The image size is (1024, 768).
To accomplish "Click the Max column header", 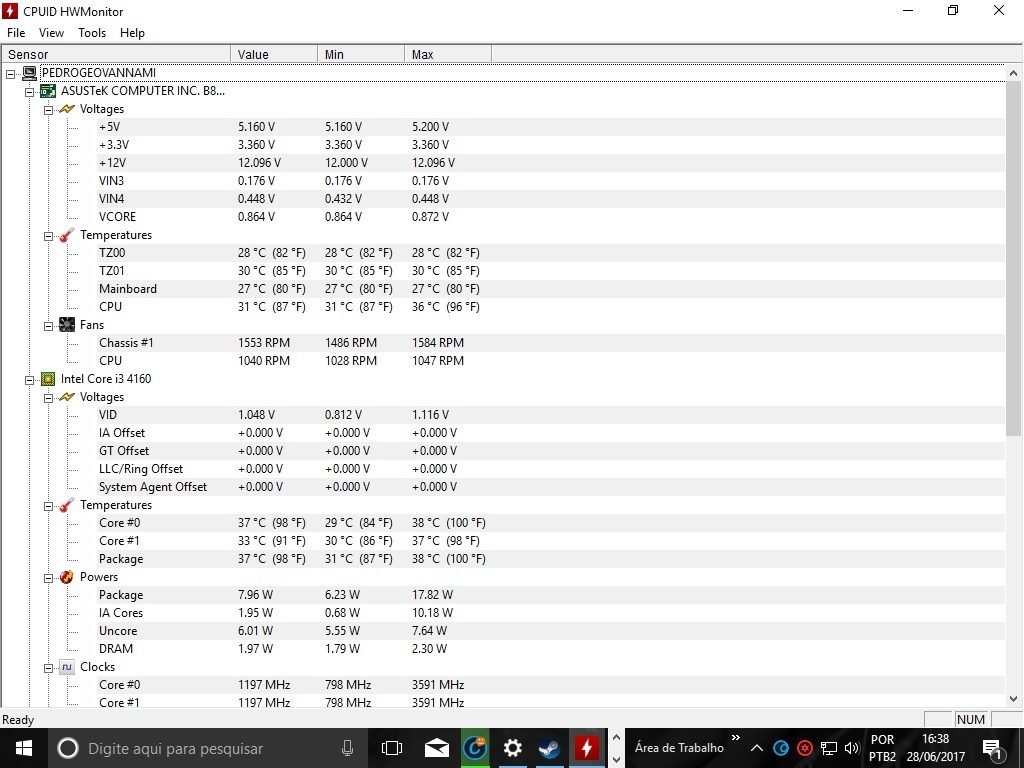I will (x=448, y=54).
